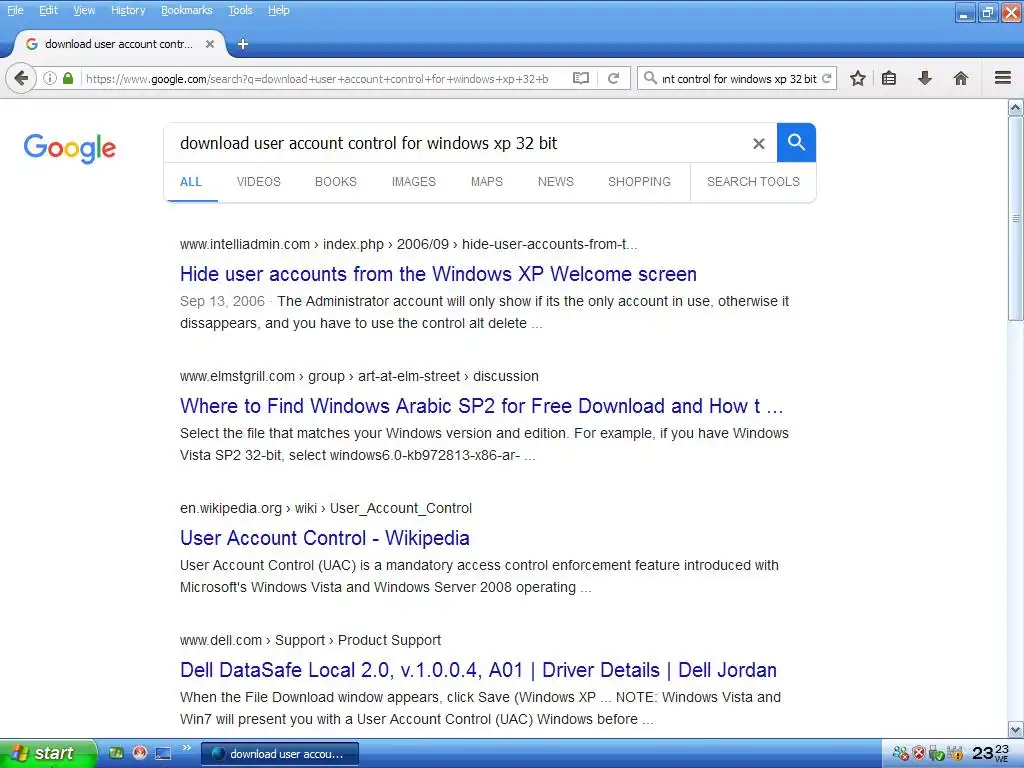Click the blue Google search button
The width and height of the screenshot is (1024, 768).
[796, 142]
